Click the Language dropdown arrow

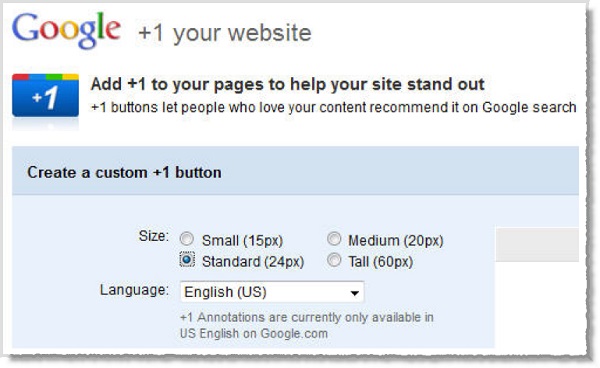click(354, 293)
